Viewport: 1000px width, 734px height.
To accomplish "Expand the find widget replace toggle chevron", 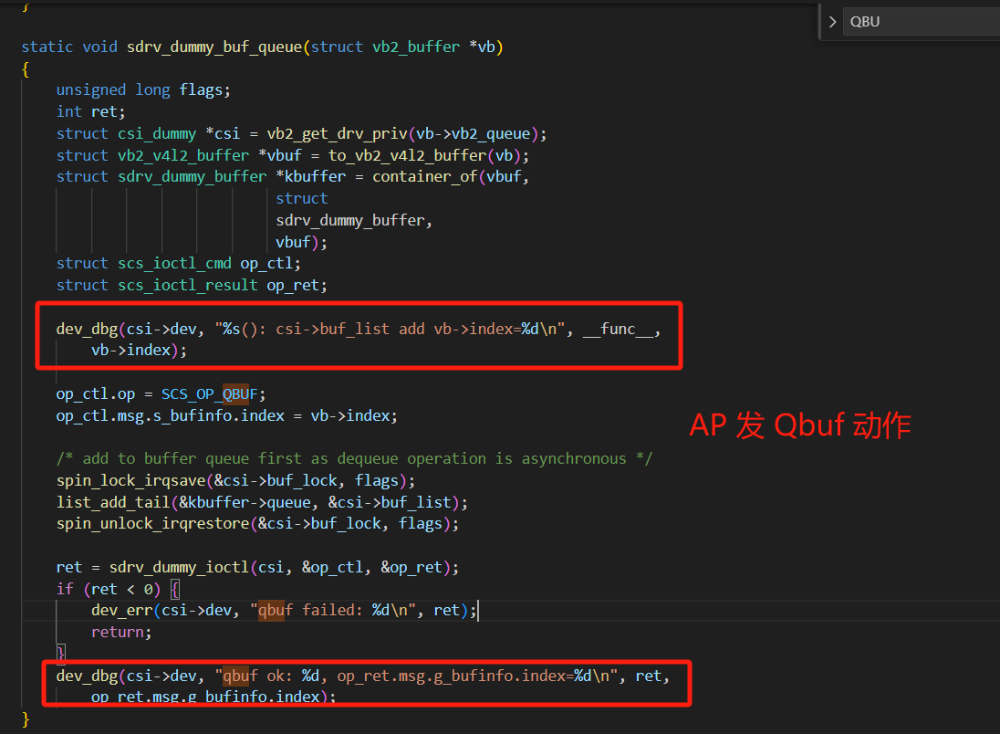I will 832,21.
